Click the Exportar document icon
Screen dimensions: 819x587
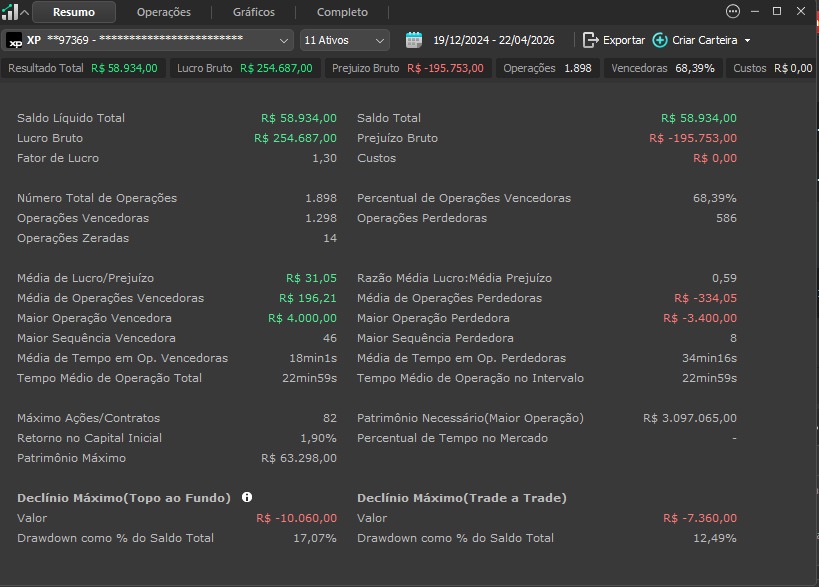click(x=591, y=40)
